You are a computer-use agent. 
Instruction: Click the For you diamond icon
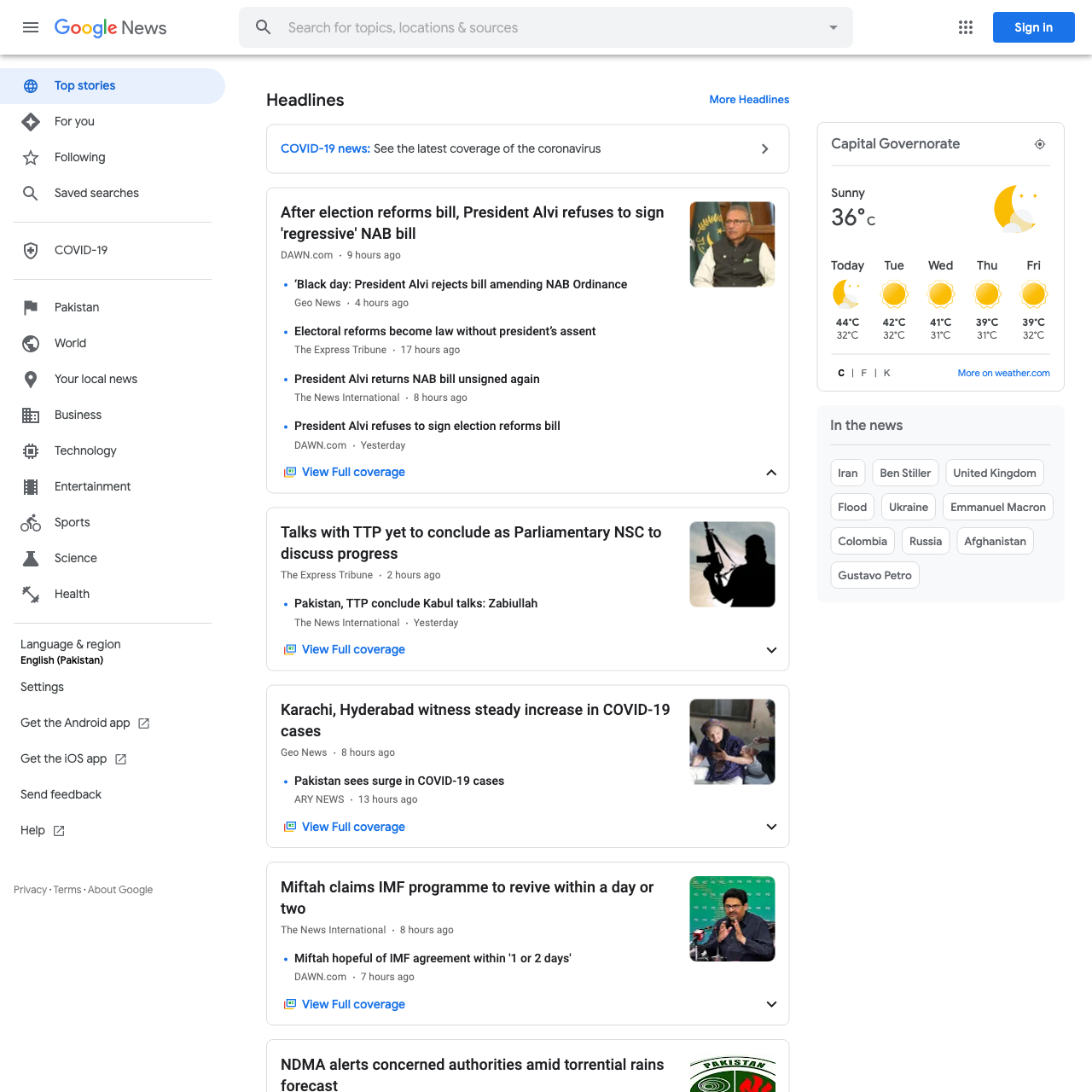tap(31, 122)
